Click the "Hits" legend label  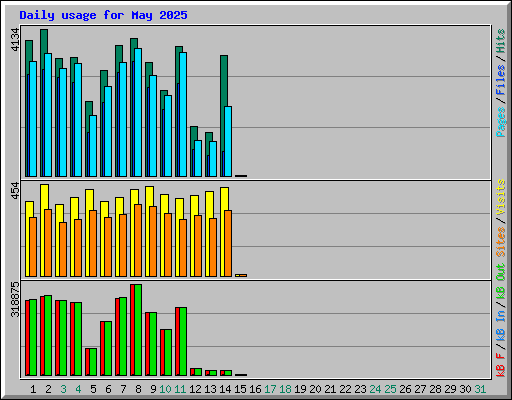point(501,41)
